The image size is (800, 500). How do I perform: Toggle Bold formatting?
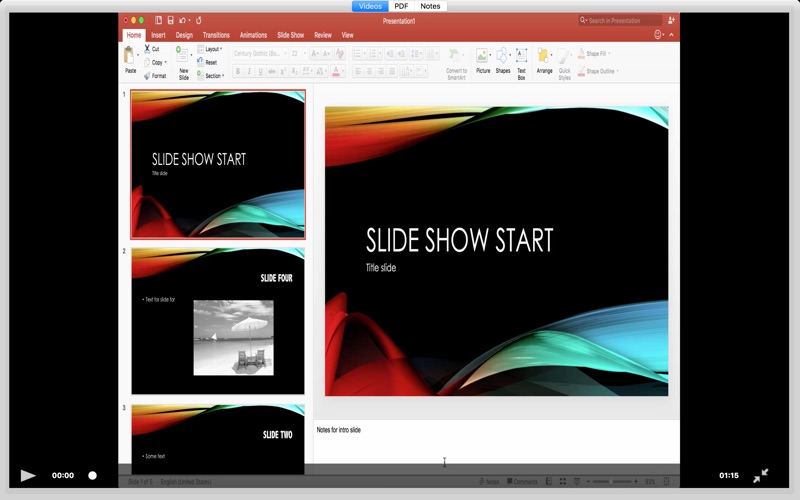(238, 71)
